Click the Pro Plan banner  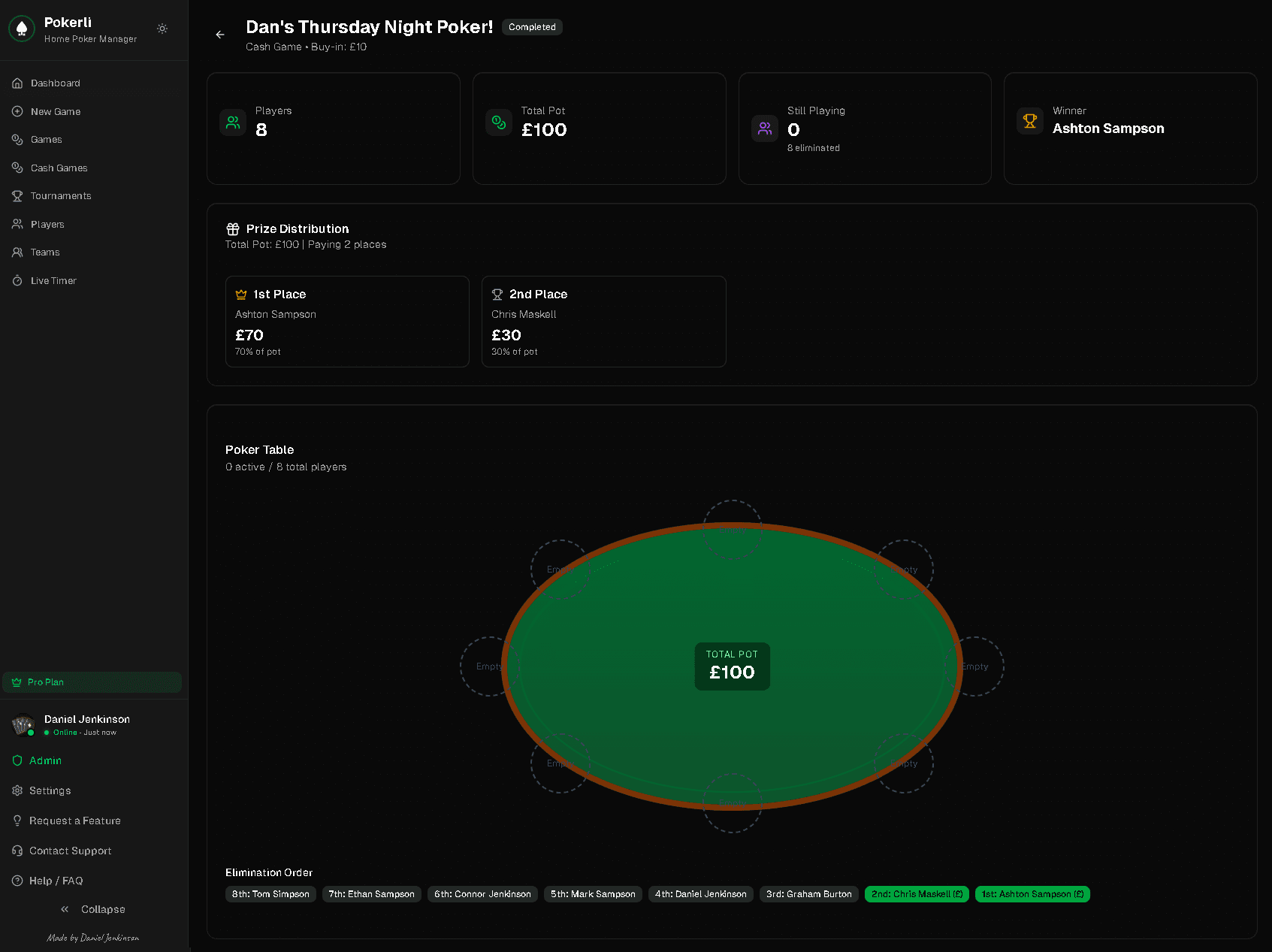tap(92, 682)
